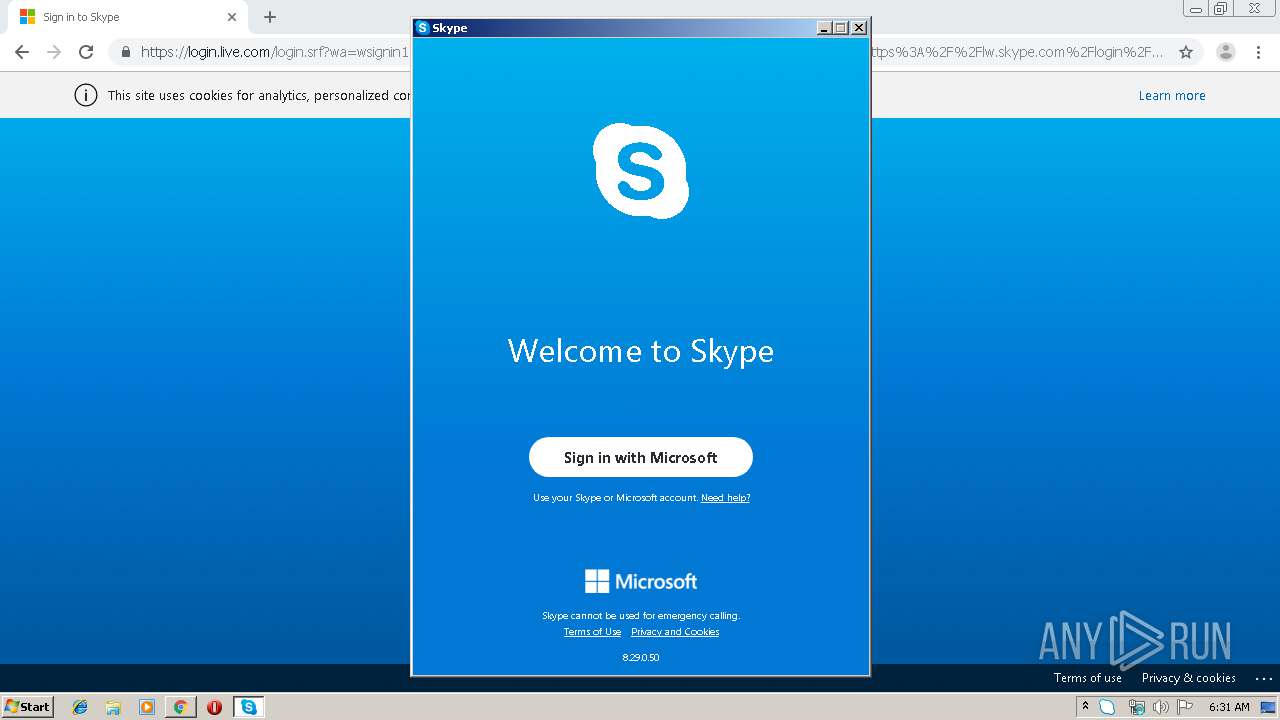Screen dimensions: 1280x720
Task: Open Opera from the taskbar
Action: pos(214,707)
